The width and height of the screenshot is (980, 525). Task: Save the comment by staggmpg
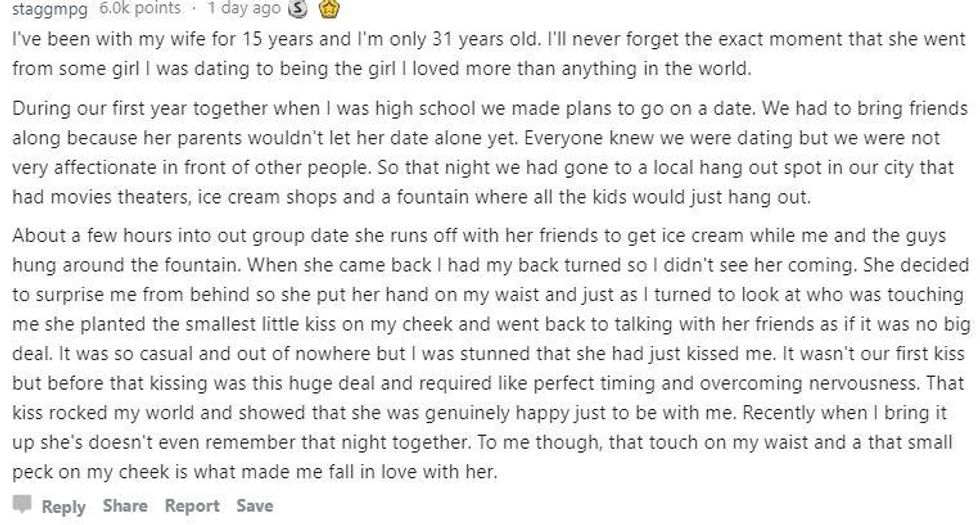254,506
